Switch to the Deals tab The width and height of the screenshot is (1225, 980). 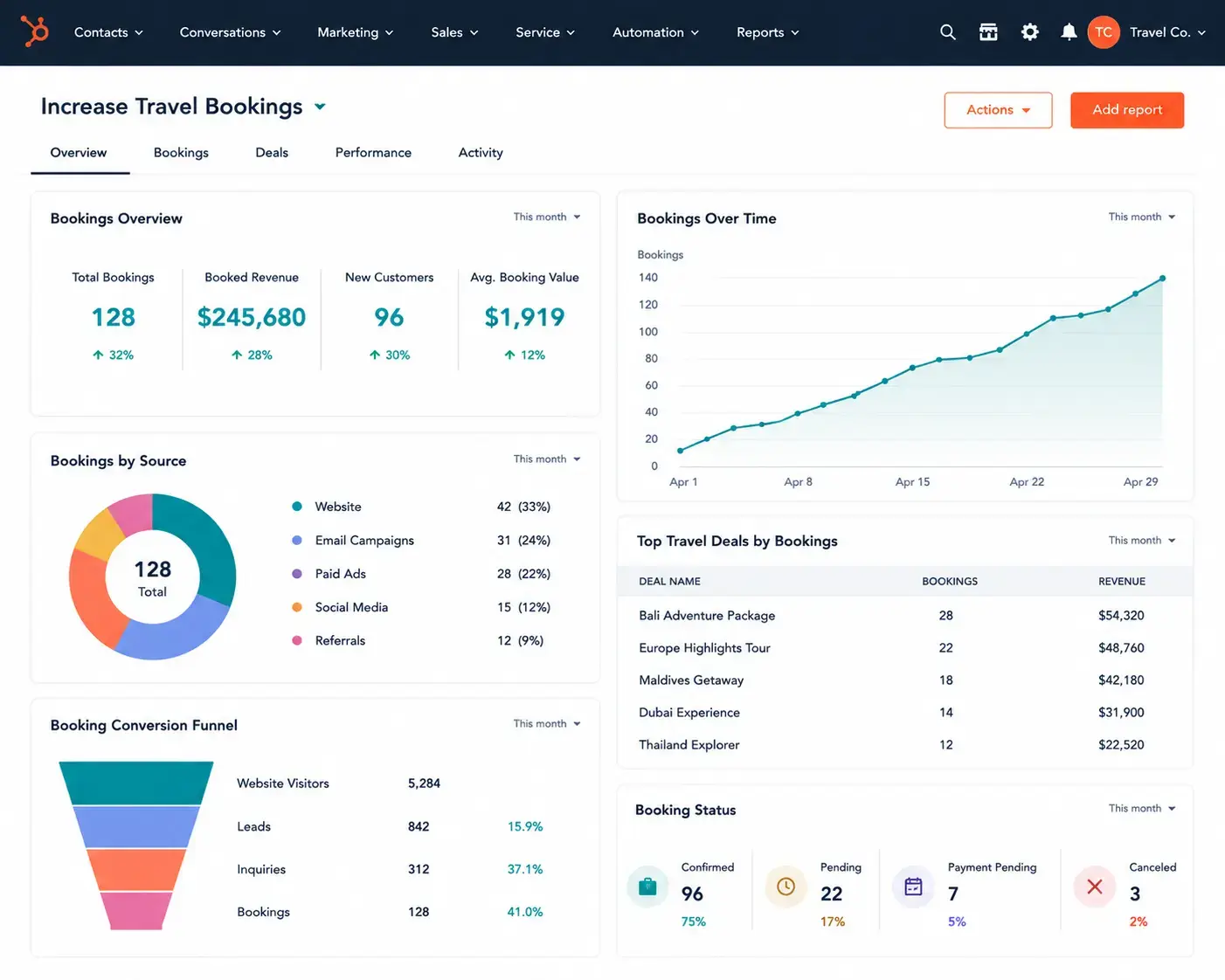pos(272,153)
